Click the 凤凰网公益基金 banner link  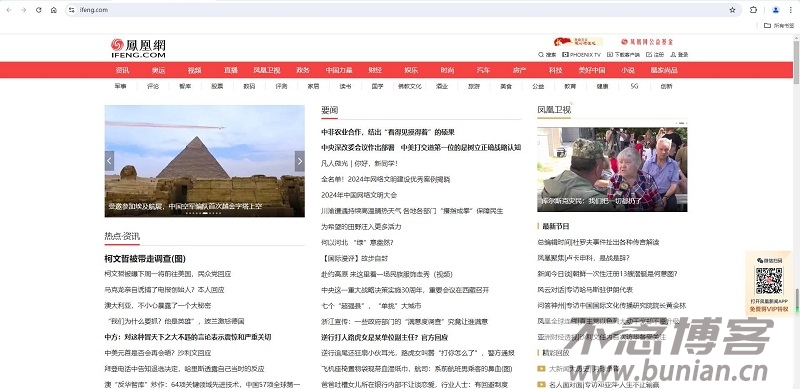pos(647,41)
